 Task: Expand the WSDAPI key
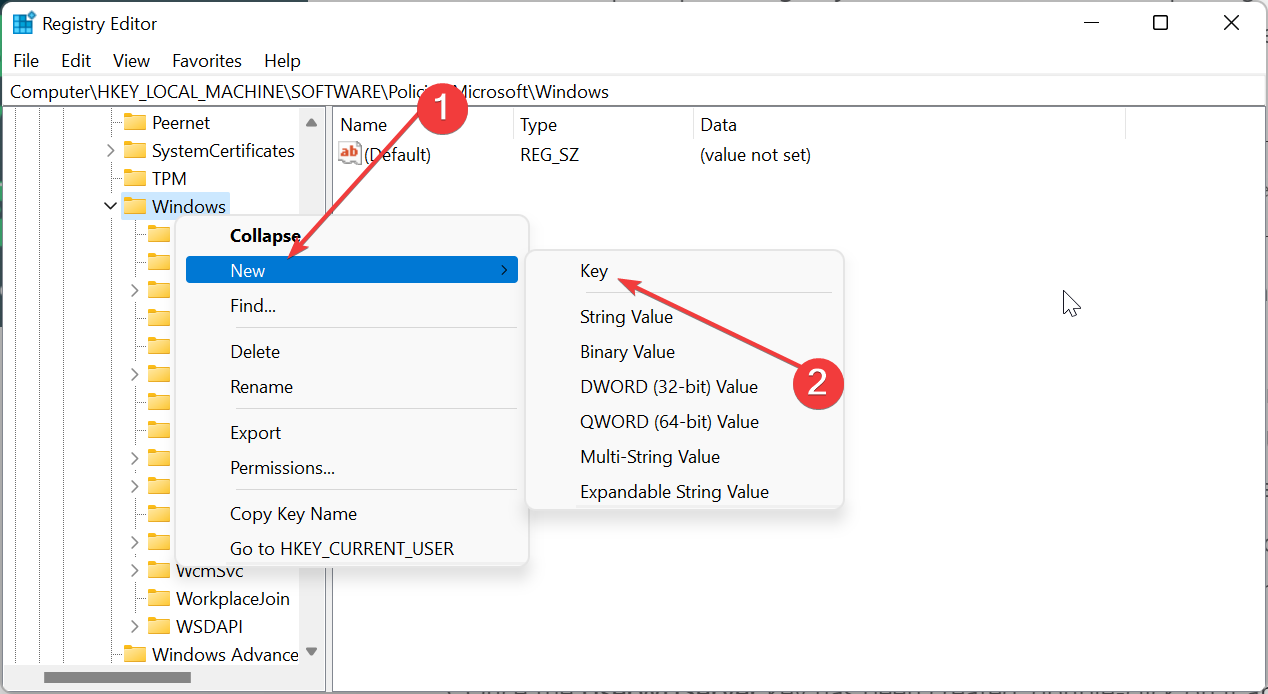(x=135, y=626)
